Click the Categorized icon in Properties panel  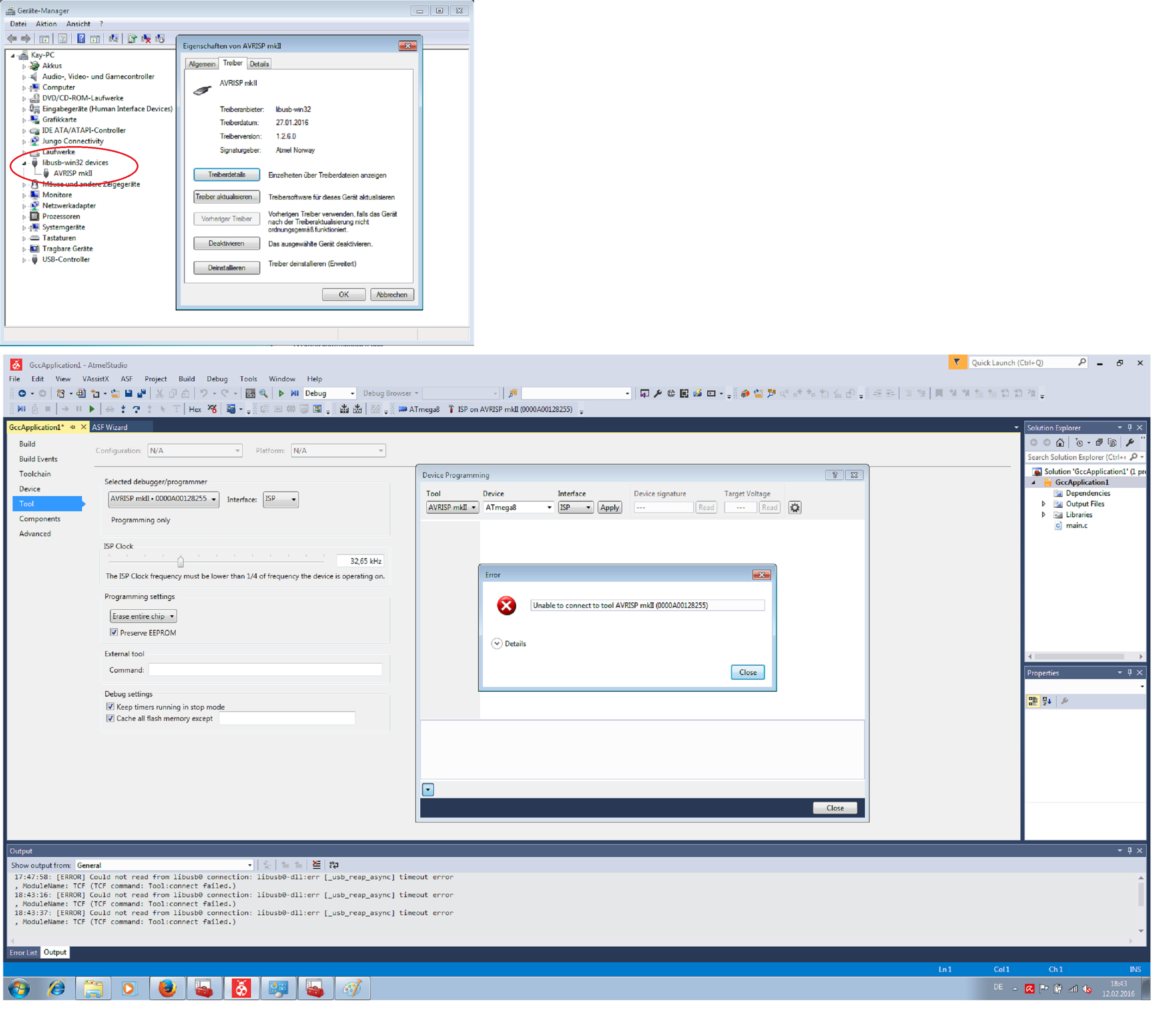coord(1033,701)
